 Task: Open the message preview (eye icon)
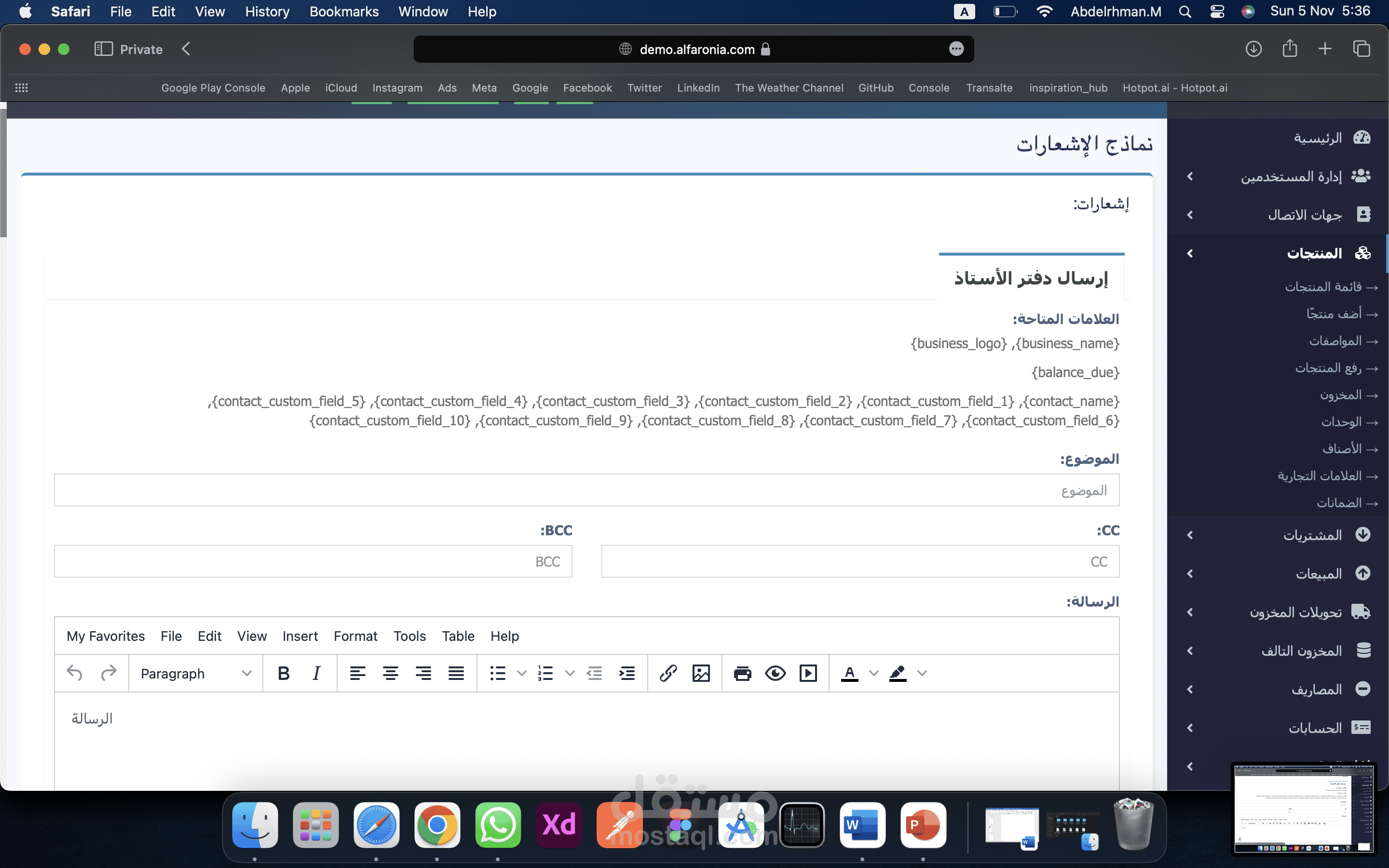click(776, 673)
